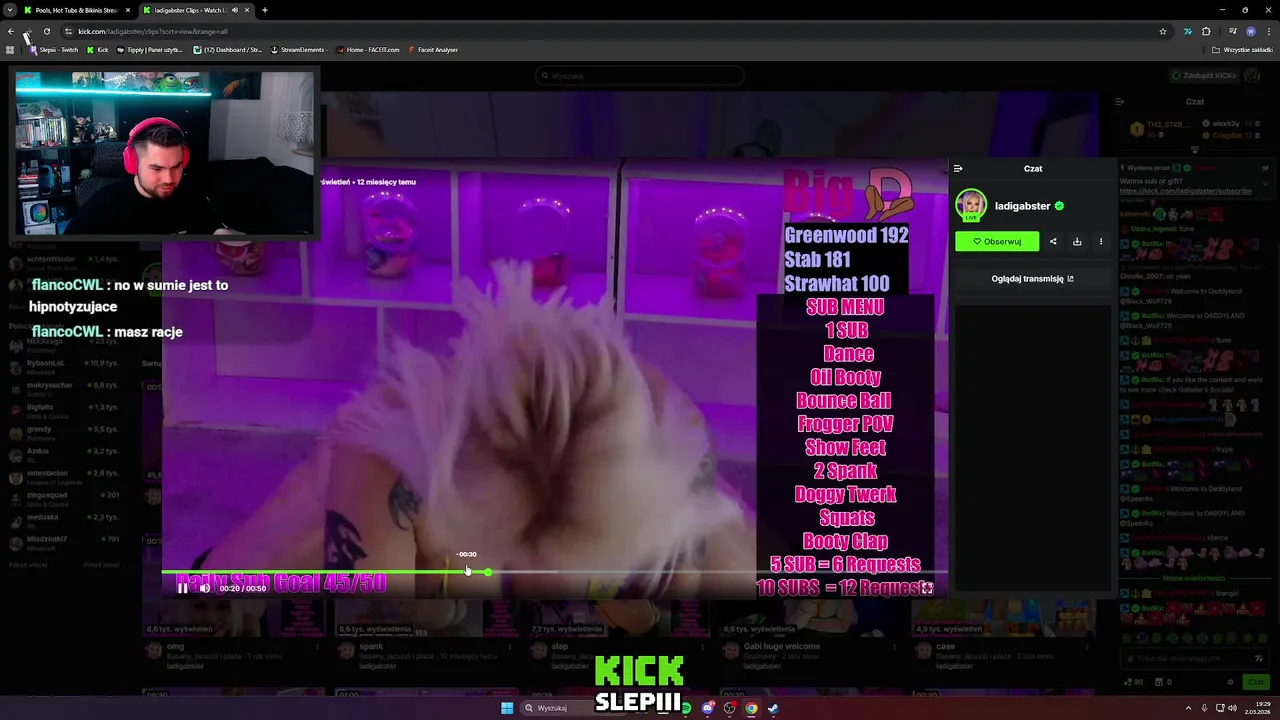Open Chrome from the taskbar
Screen dimensions: 1280x720
(x=751, y=708)
